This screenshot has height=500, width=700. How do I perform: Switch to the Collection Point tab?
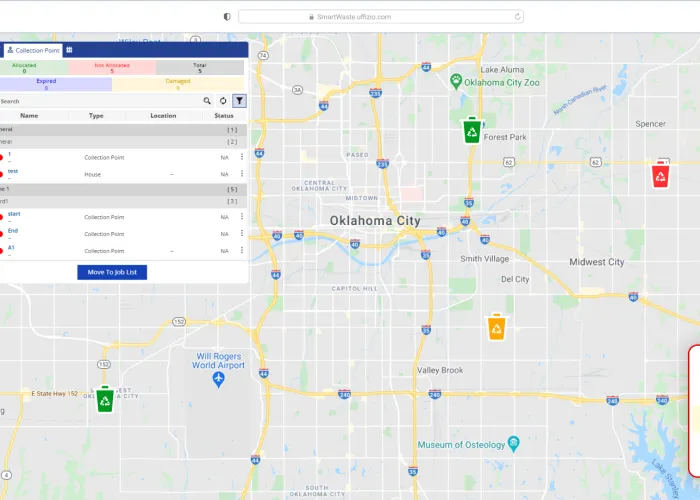[33, 50]
